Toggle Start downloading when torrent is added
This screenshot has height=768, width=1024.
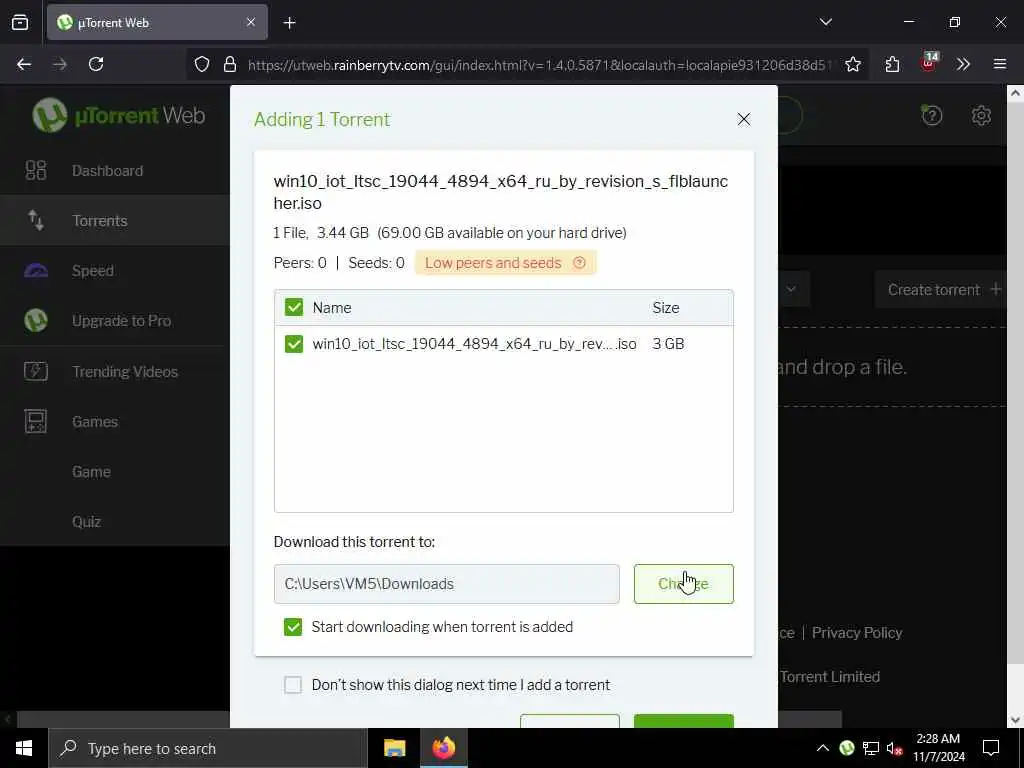[293, 627]
